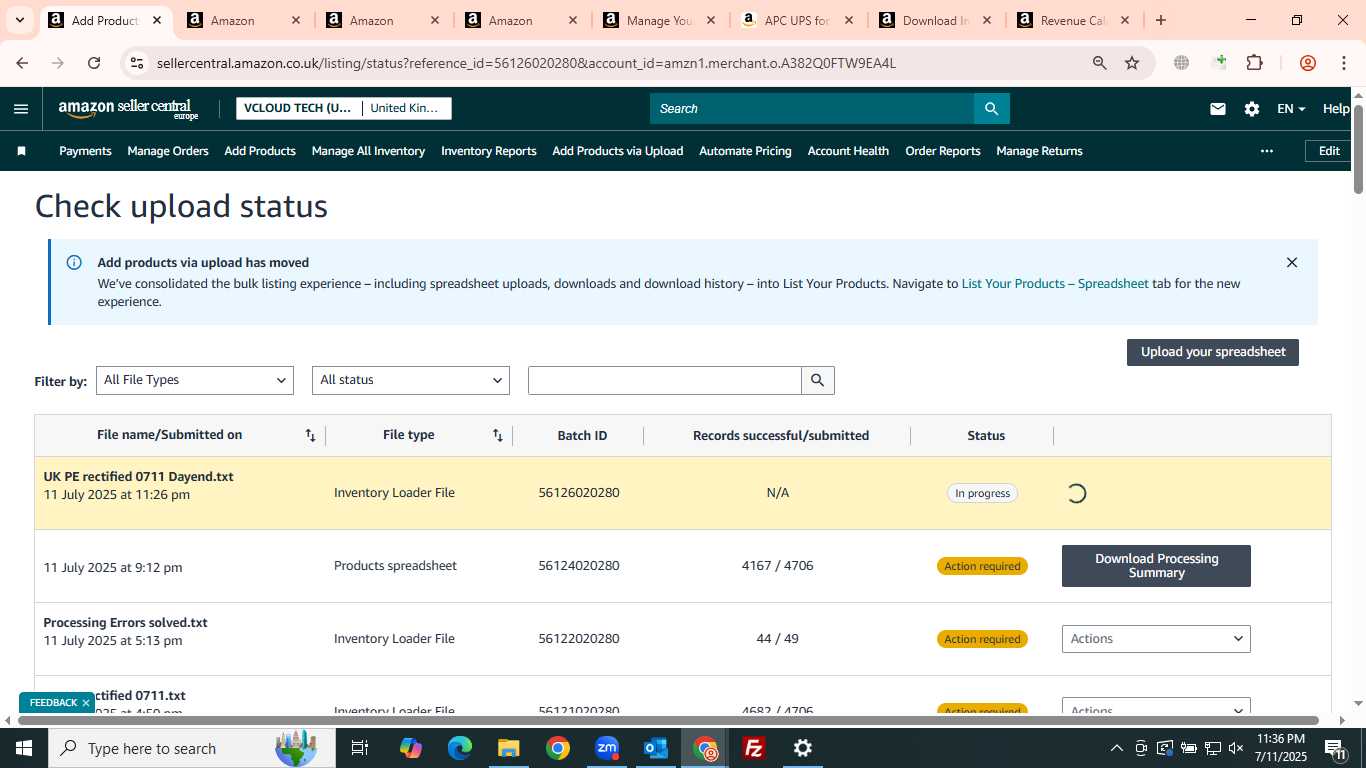Click the Seller Central search field
The image size is (1366, 768).
[812, 109]
